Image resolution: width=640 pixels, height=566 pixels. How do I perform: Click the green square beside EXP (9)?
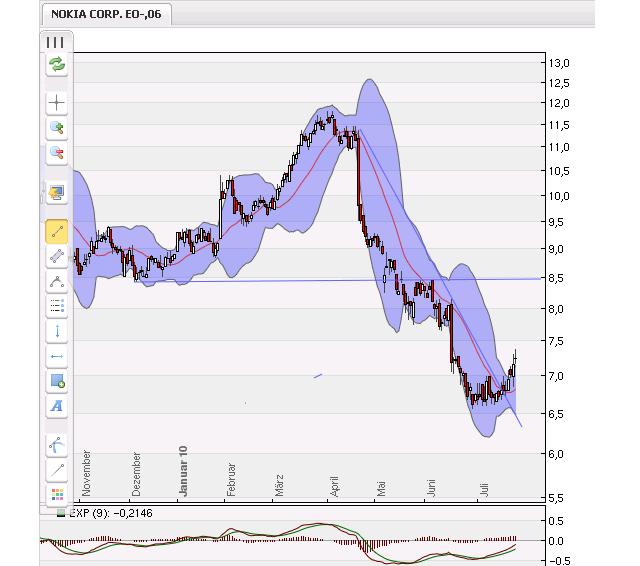(61, 513)
